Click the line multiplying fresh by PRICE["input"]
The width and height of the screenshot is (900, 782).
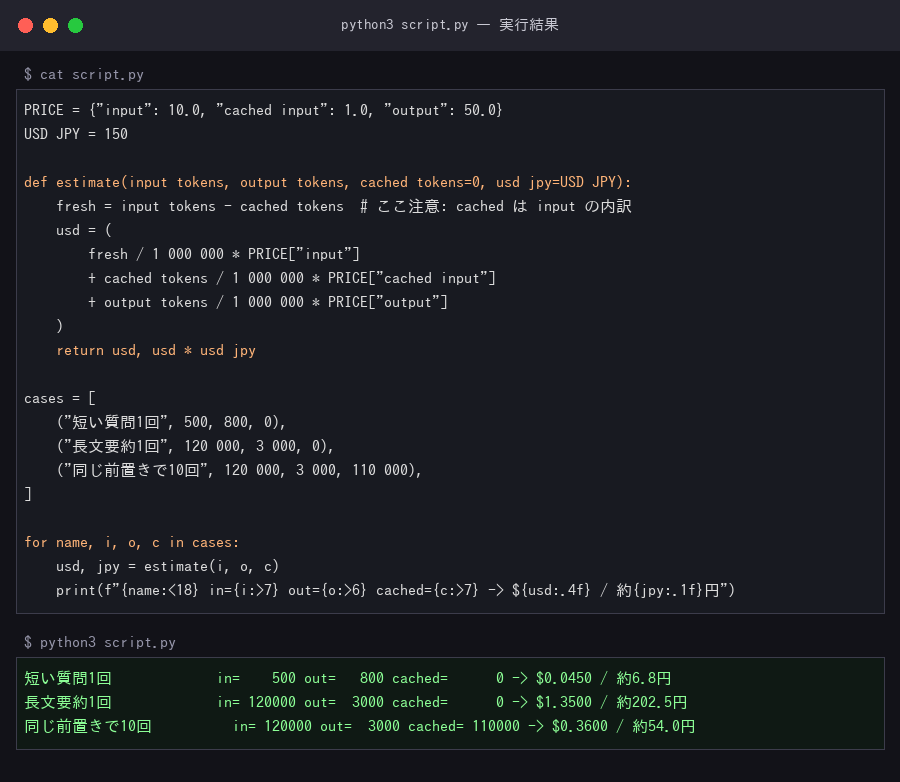(224, 254)
